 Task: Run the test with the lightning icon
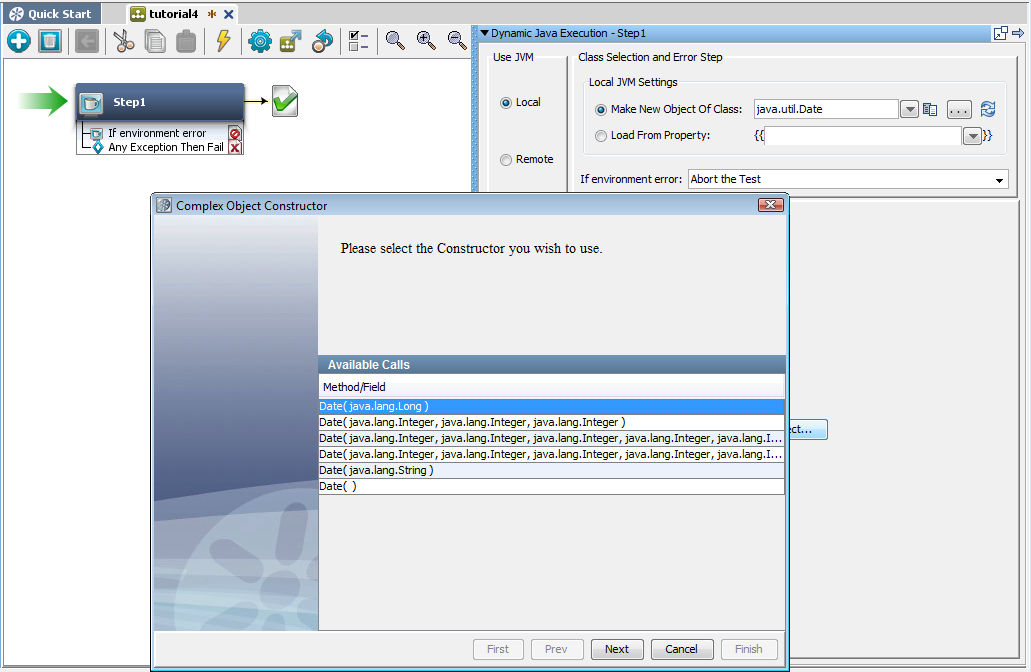tap(222, 41)
